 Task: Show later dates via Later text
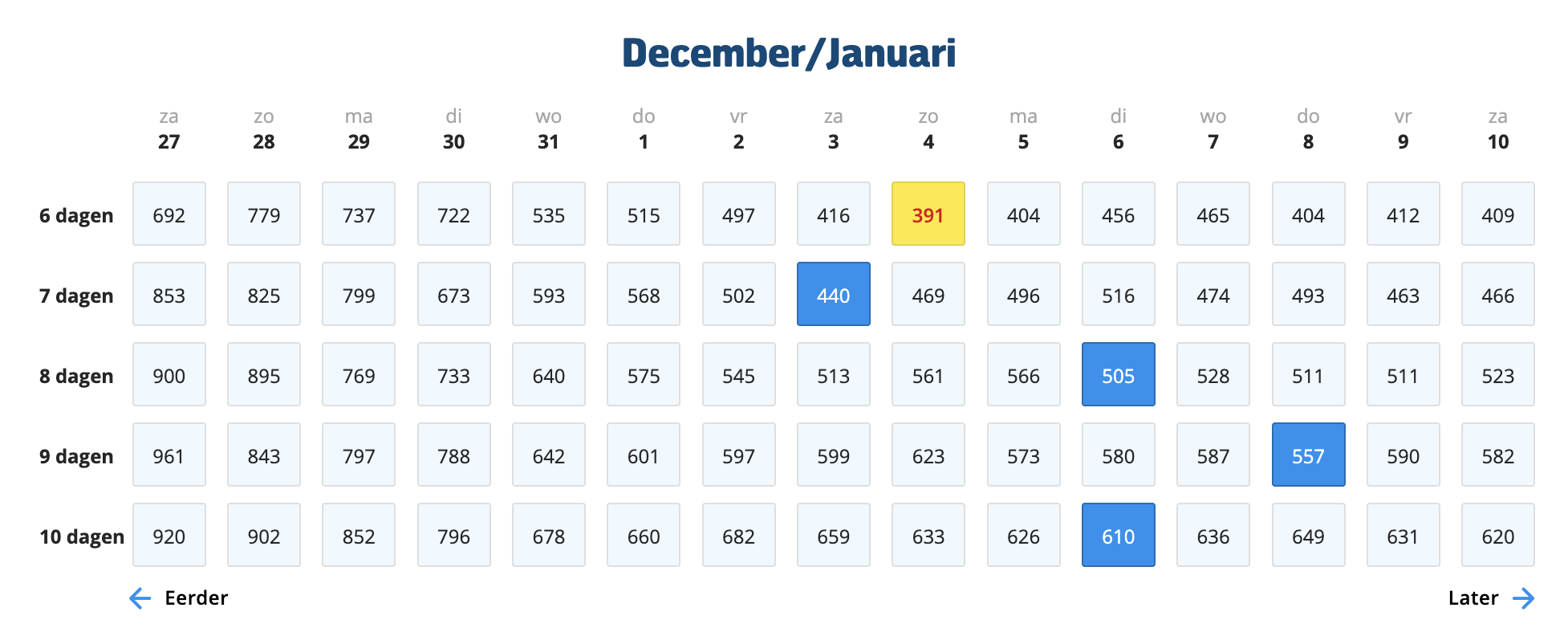point(1473,598)
